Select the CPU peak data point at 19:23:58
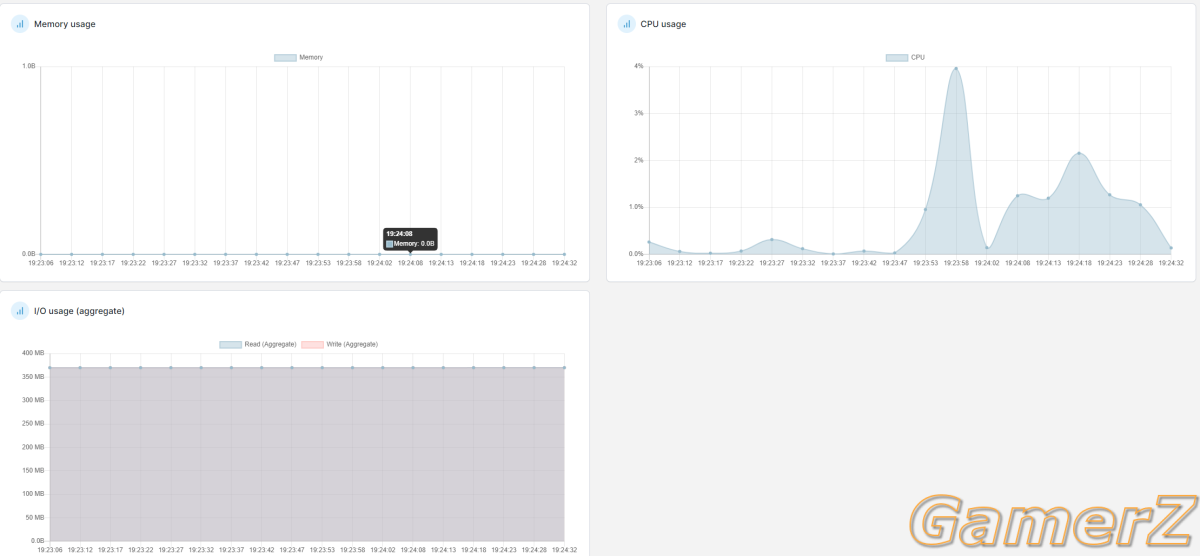Screen dimensions: 1200x556 (x=956, y=68)
